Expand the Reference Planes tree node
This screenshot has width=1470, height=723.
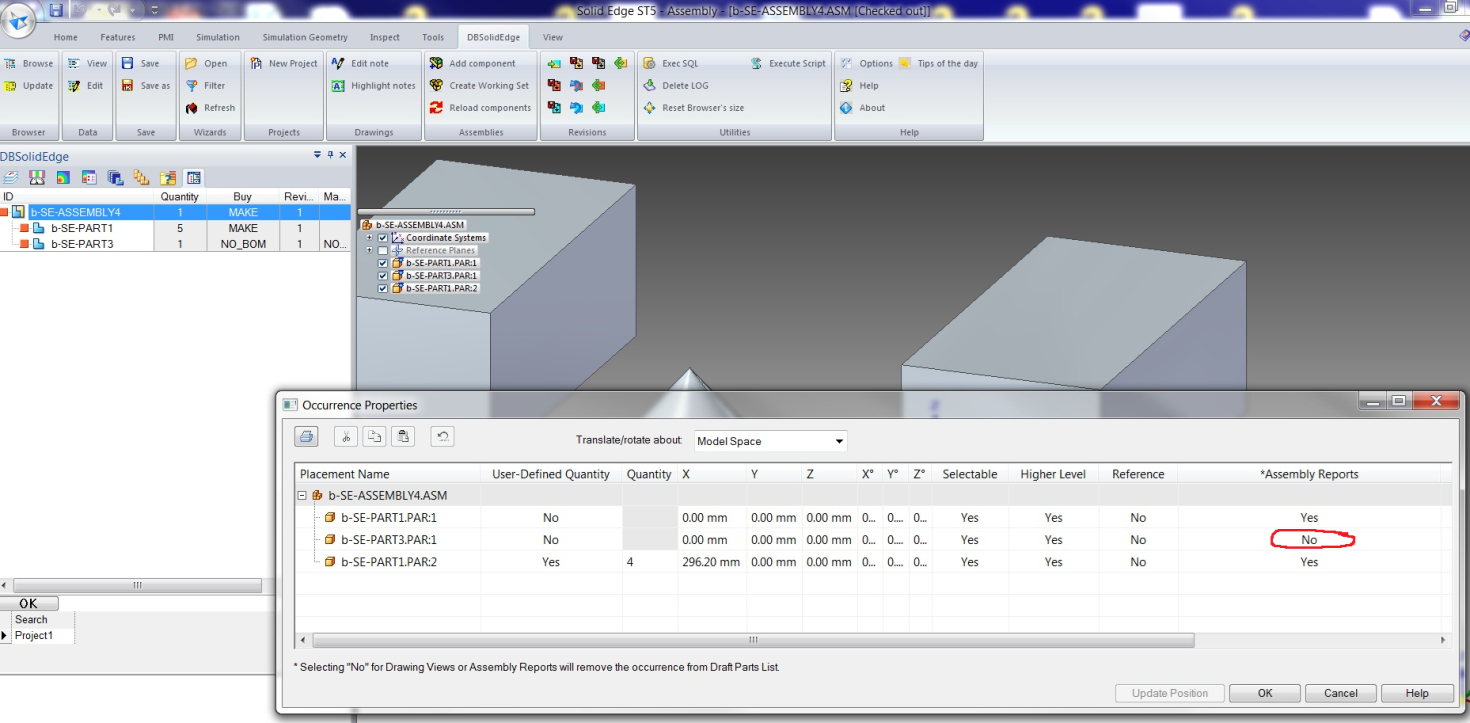click(x=370, y=251)
